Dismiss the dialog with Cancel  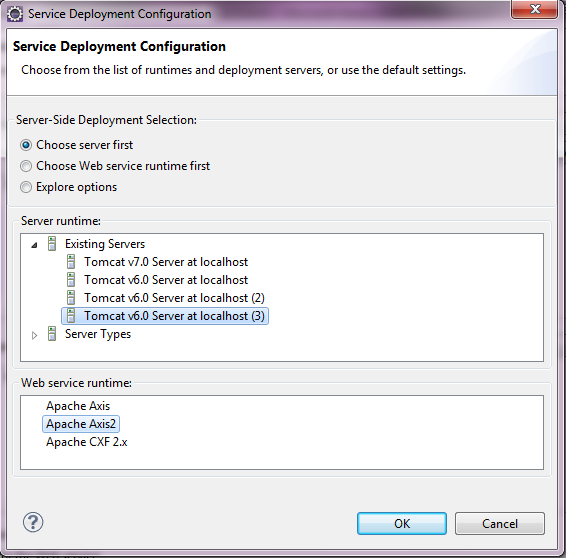click(x=500, y=523)
